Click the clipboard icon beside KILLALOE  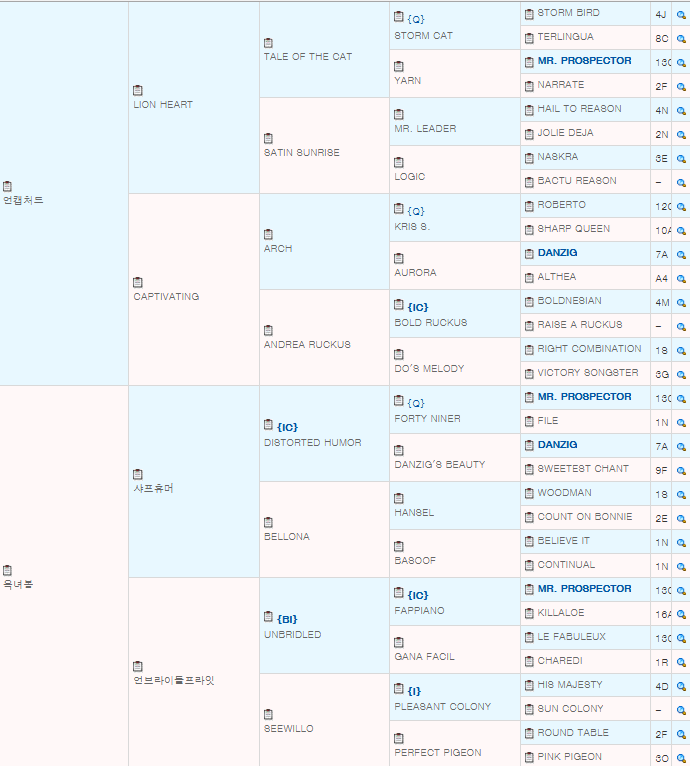[529, 614]
